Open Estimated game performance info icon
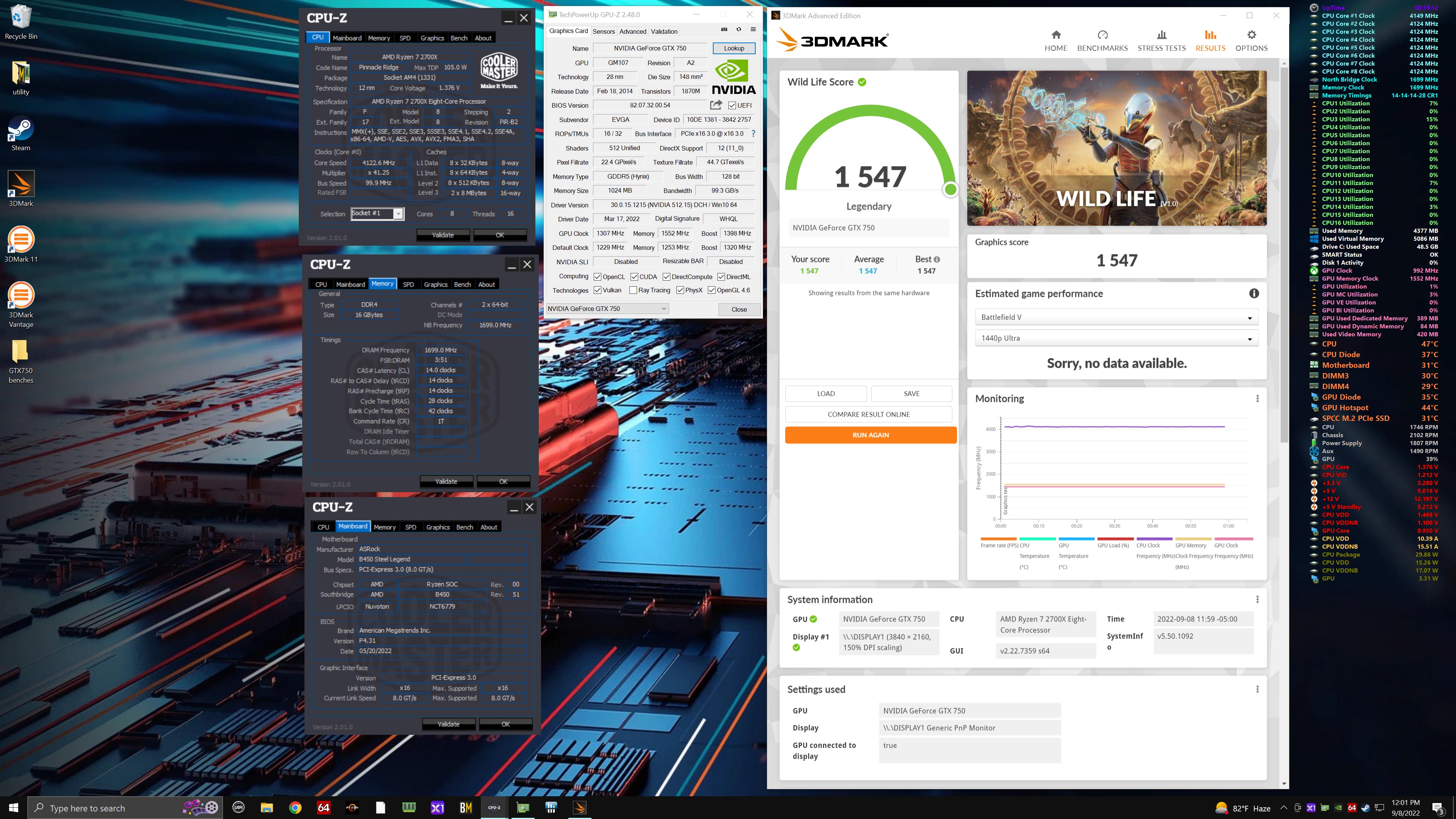1456x819 pixels. [x=1254, y=293]
